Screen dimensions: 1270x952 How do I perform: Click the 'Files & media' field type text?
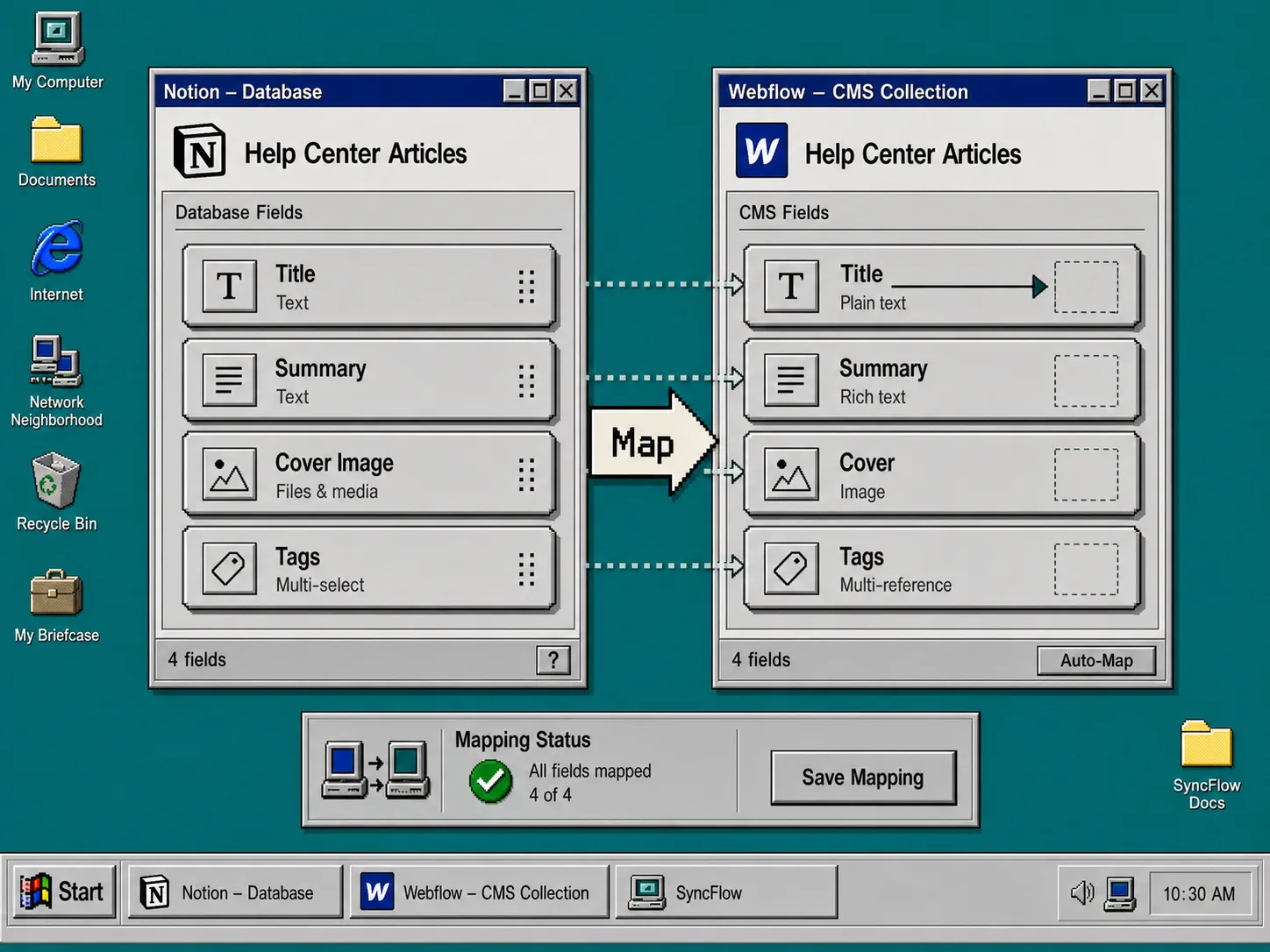(326, 492)
